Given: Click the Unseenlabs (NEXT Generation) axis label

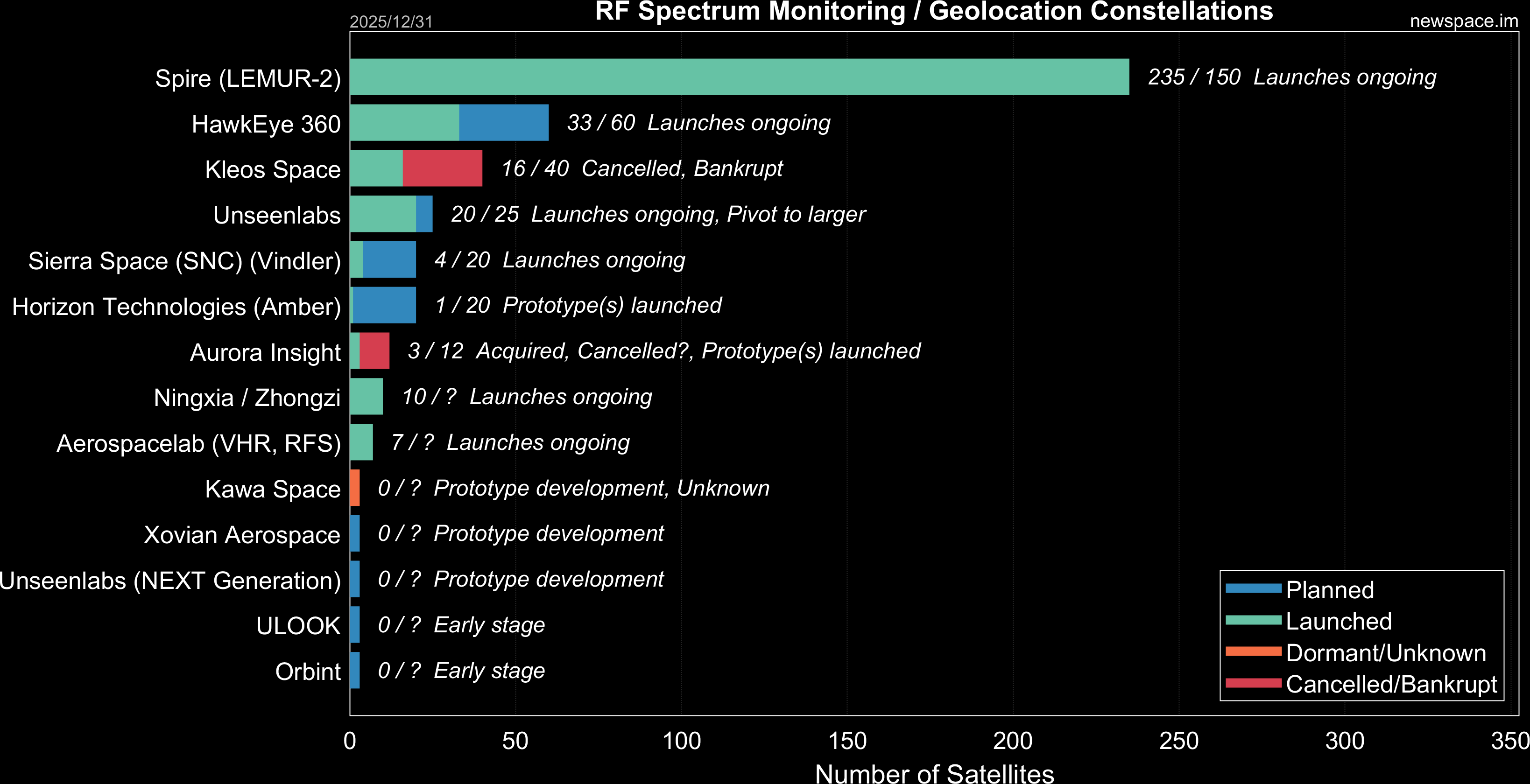Looking at the screenshot, I should tap(170, 581).
